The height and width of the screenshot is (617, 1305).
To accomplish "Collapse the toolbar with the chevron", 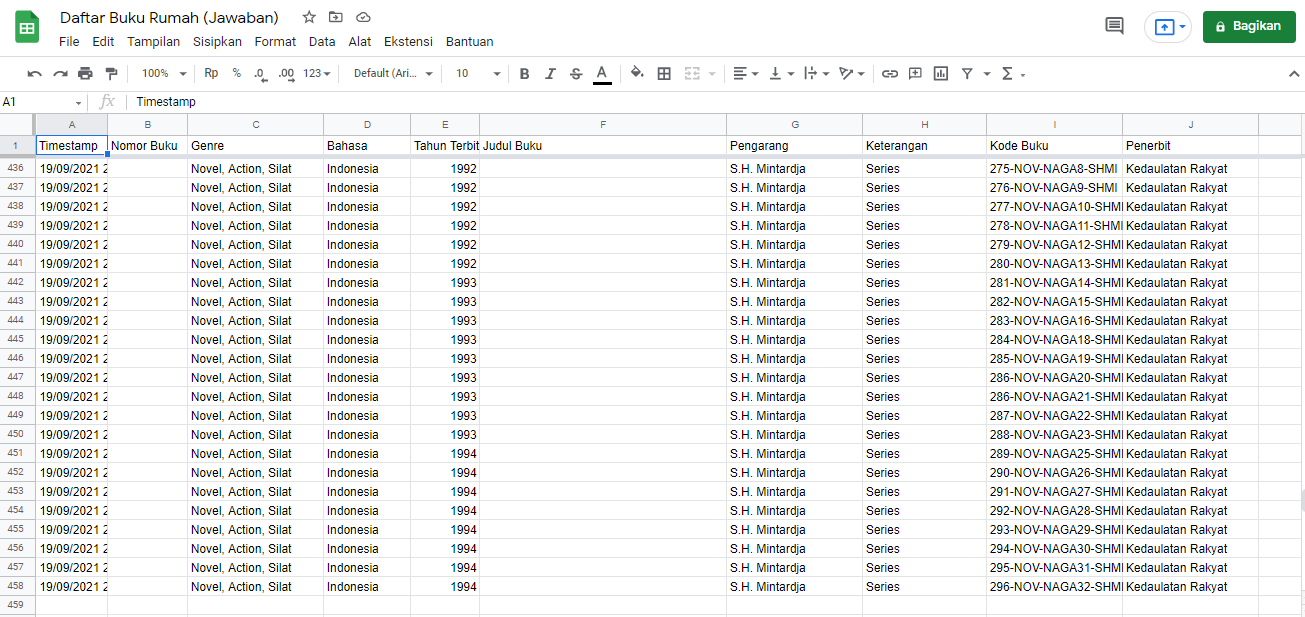I will click(x=1295, y=74).
